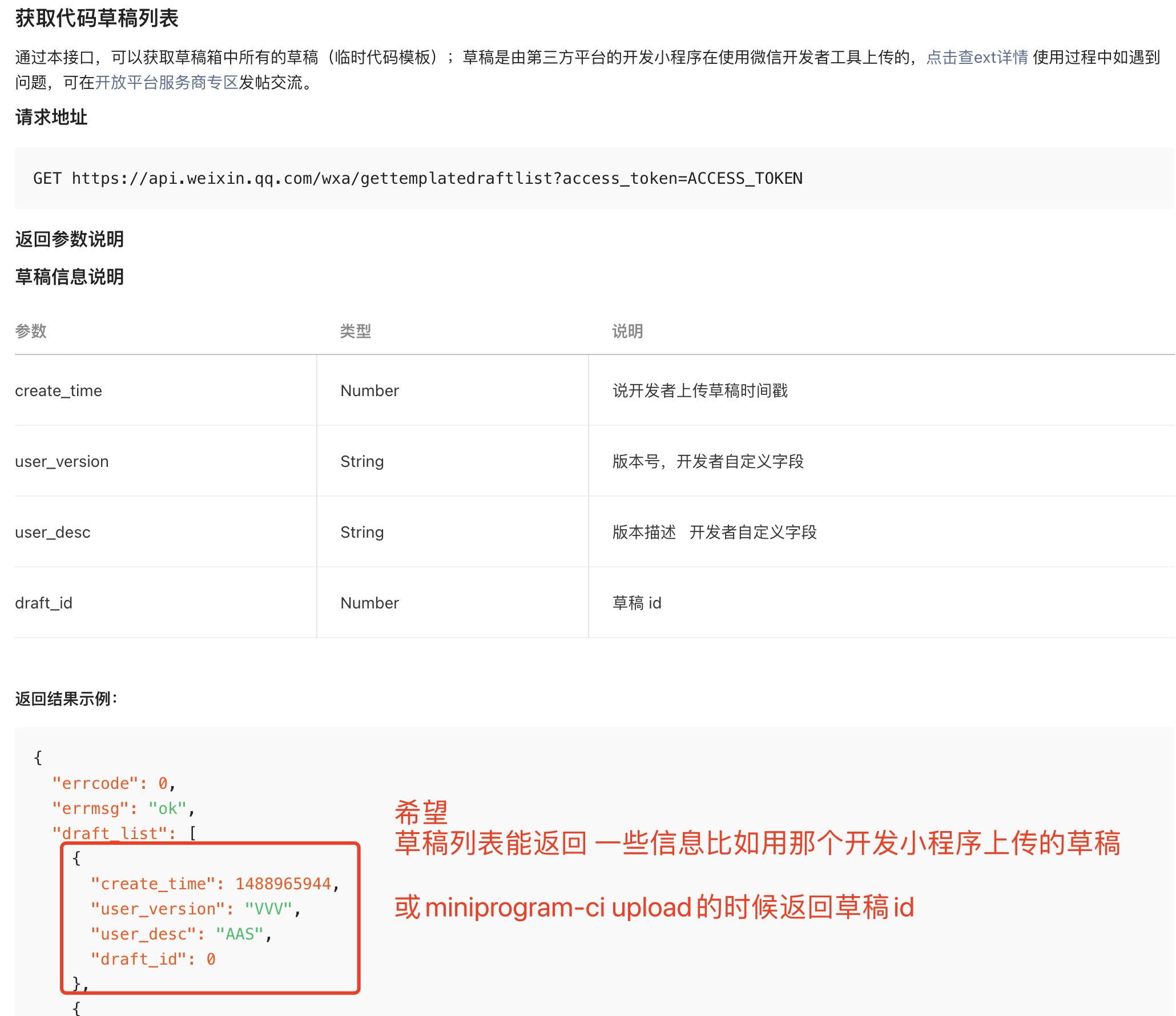Click the 返回参数说明 heading
Viewport: 1176px width, 1016px height.
point(69,239)
